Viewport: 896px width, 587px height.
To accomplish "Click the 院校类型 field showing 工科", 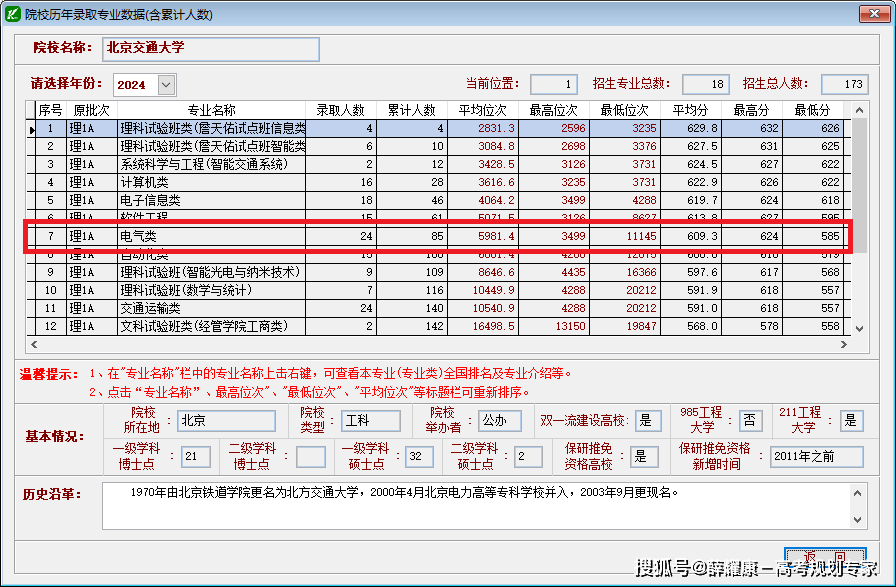I will tap(371, 421).
